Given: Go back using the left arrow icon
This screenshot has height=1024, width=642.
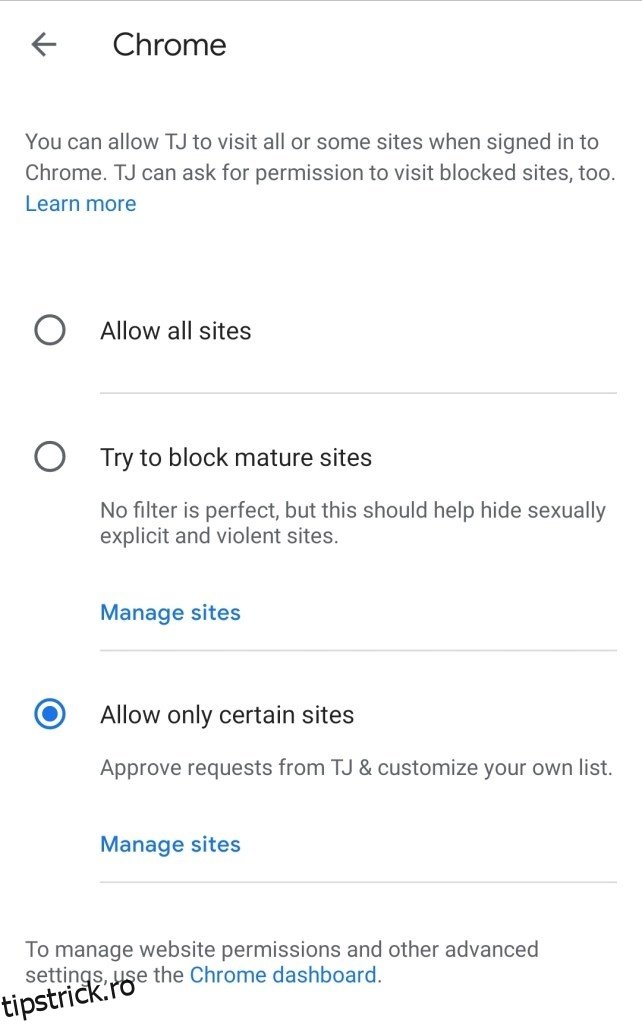Looking at the screenshot, I should tap(44, 45).
